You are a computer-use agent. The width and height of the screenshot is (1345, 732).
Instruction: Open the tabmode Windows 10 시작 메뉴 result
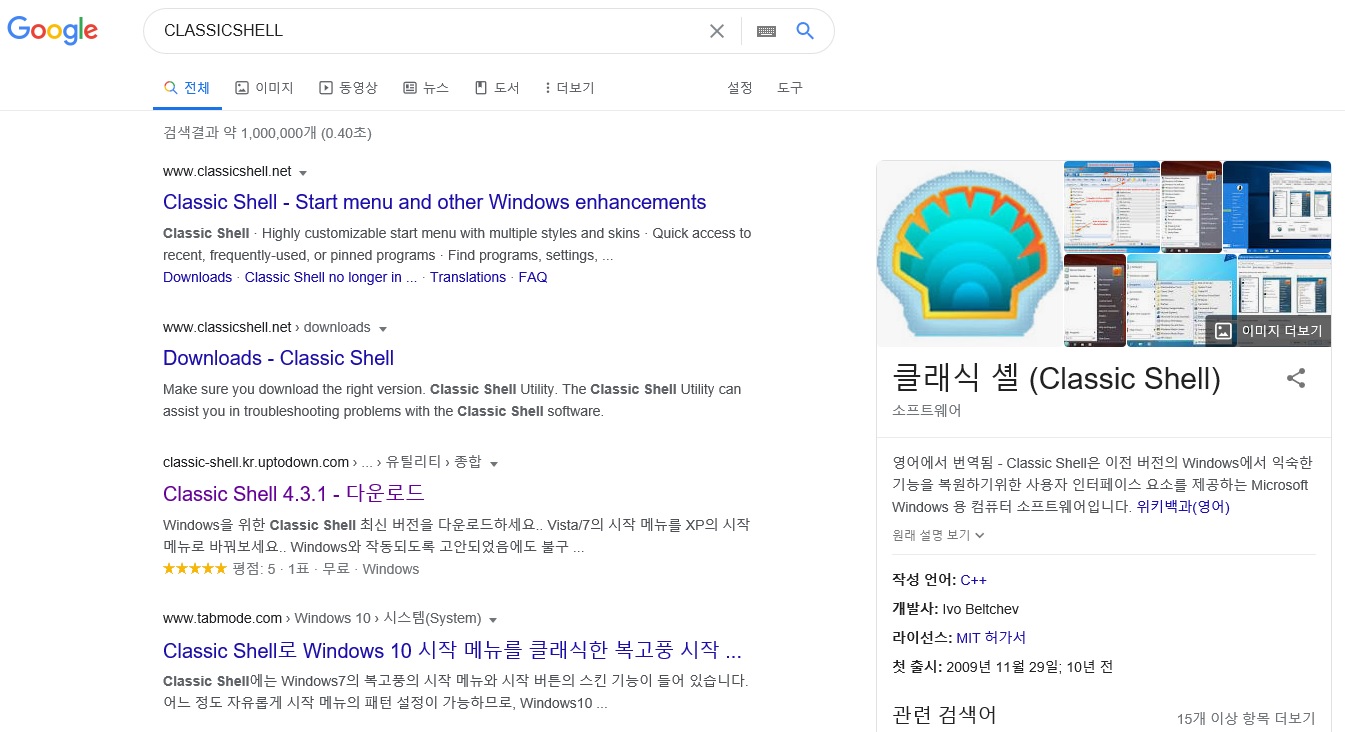(452, 651)
